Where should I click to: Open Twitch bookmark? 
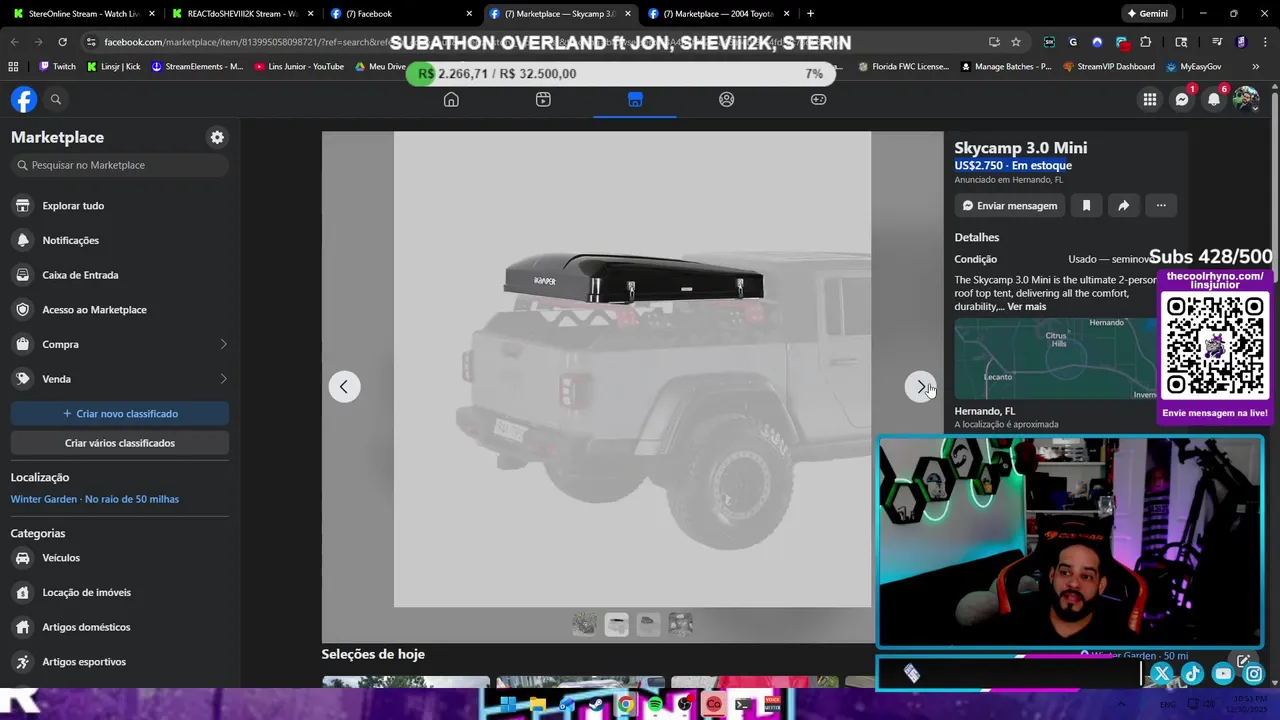pyautogui.click(x=57, y=66)
